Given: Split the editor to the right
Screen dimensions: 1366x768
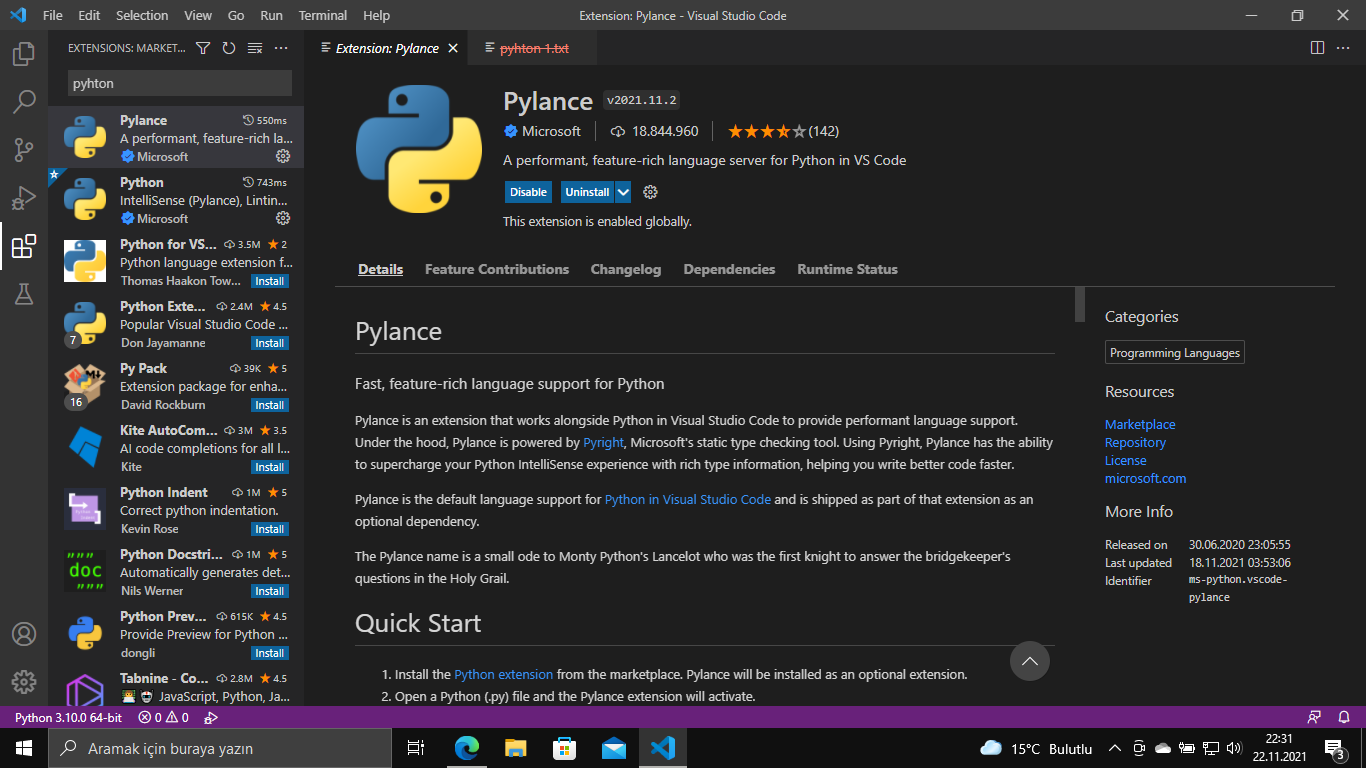Looking at the screenshot, I should coord(1317,48).
